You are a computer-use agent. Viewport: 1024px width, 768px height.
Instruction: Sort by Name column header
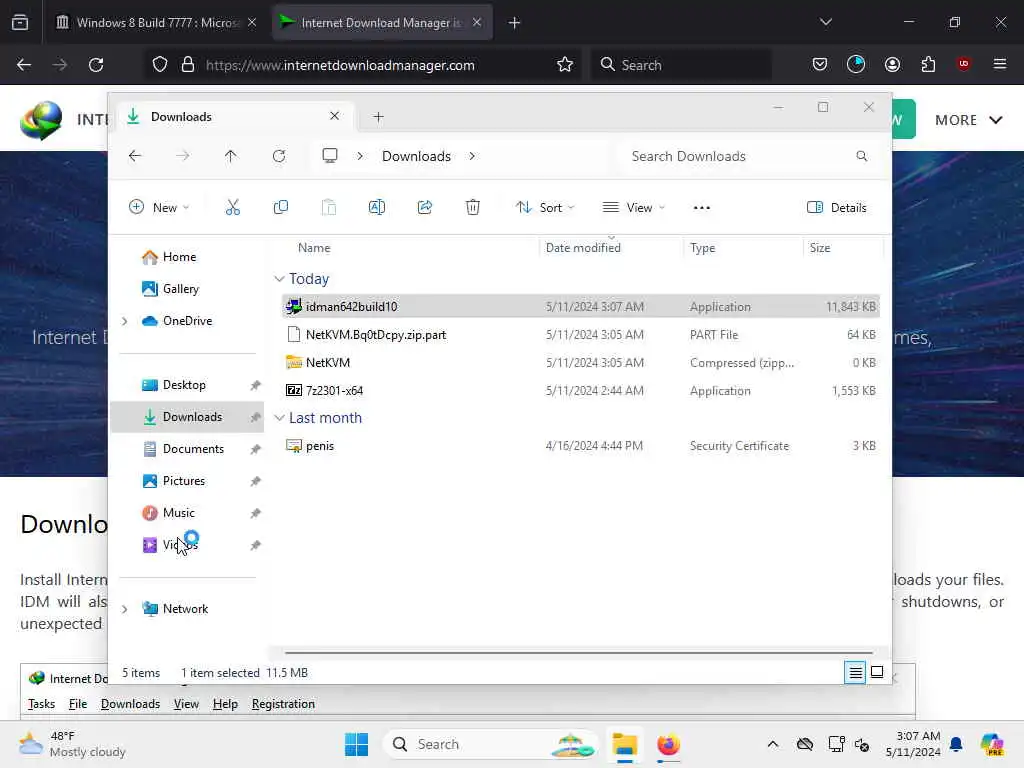pos(314,248)
